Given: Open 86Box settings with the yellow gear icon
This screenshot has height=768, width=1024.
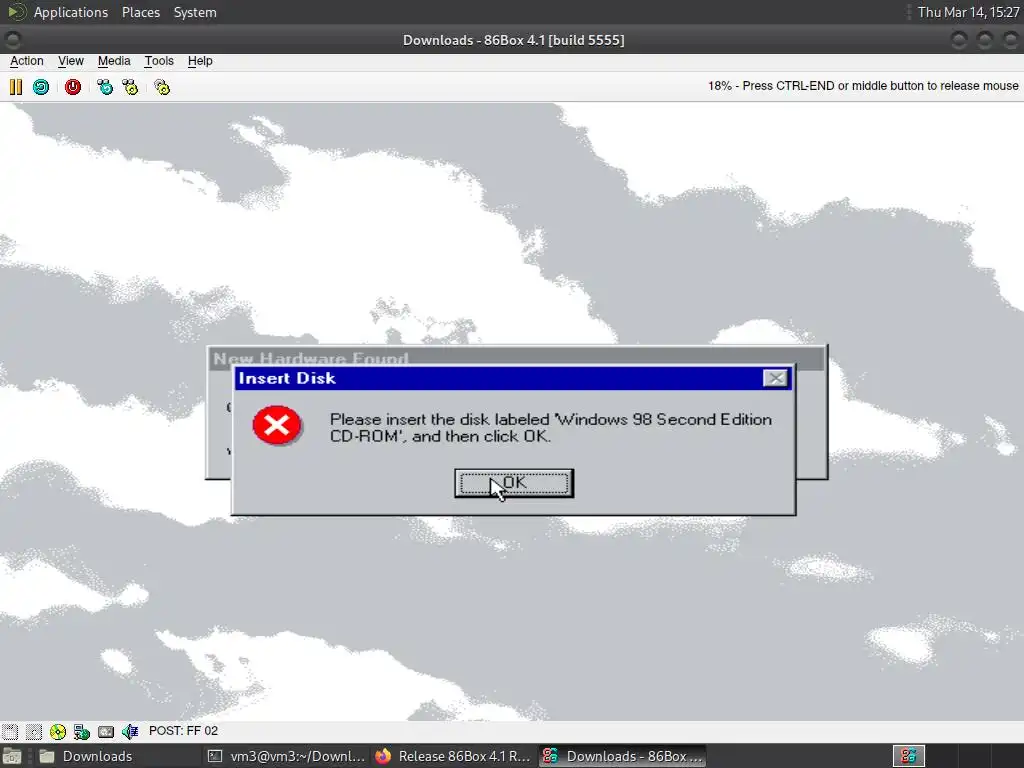Looking at the screenshot, I should click(x=162, y=87).
